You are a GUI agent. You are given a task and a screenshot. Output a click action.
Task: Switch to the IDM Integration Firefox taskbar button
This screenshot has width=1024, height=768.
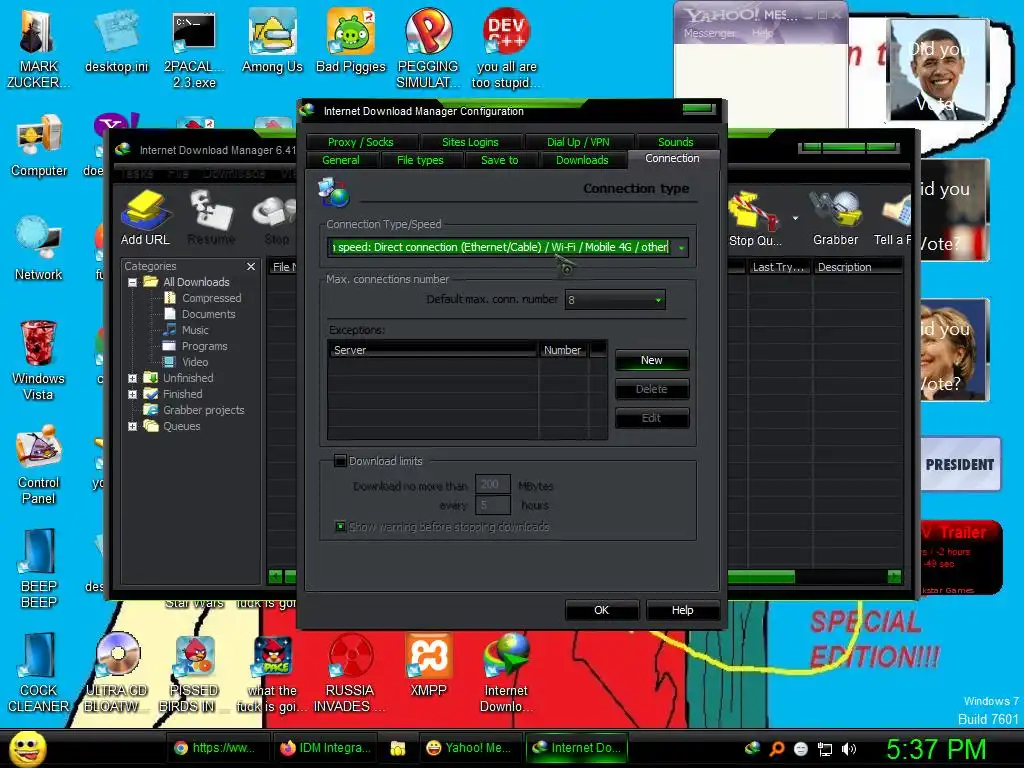coord(325,748)
